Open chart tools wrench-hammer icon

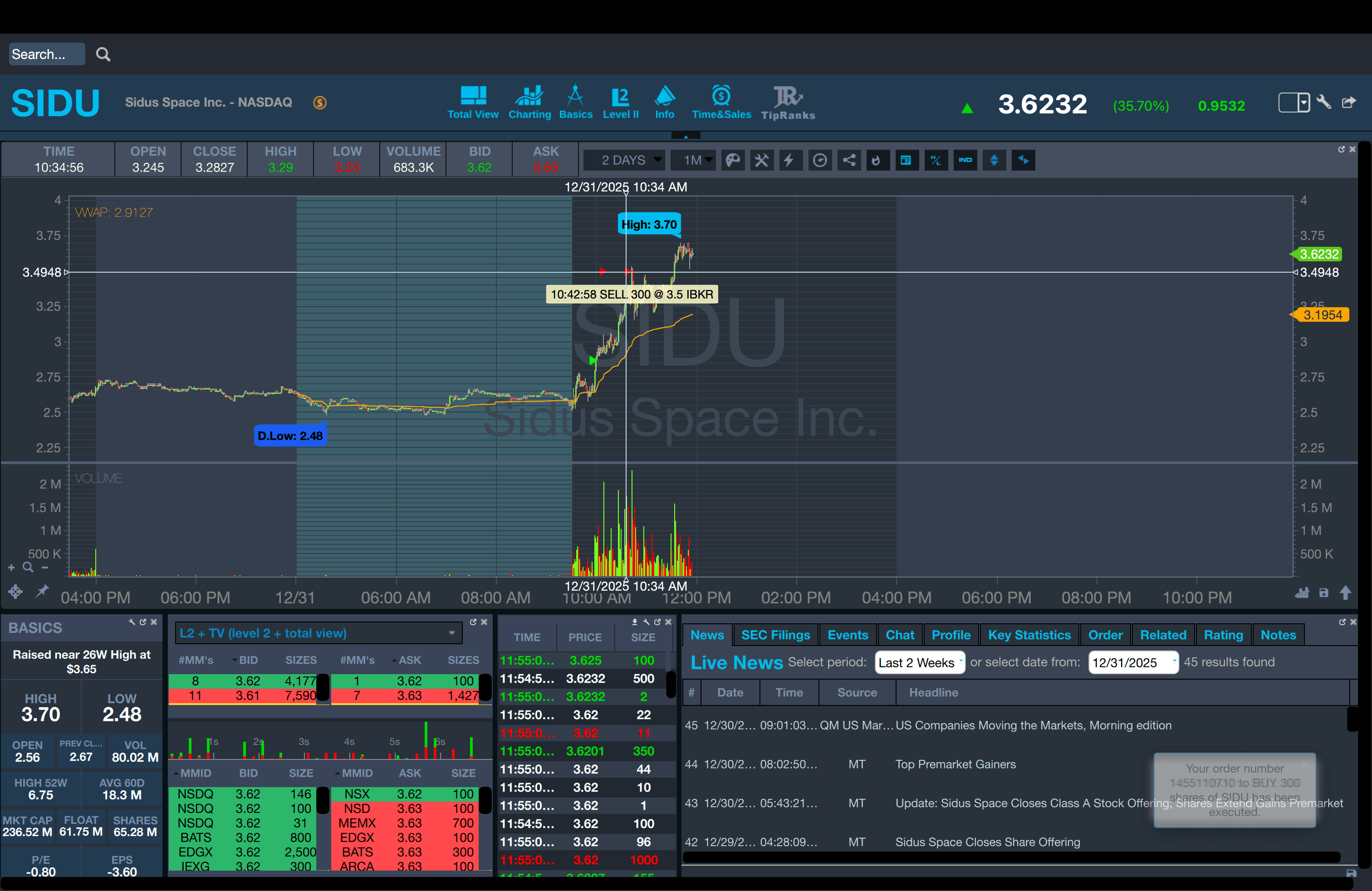(x=761, y=160)
